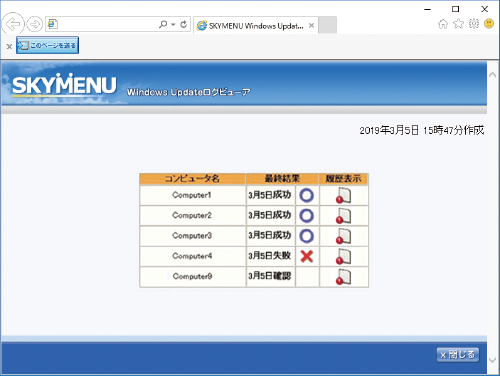Viewport: 500px width, 376px height.
Task: Click 3月5日成功 result for Computer1
Action: point(270,195)
